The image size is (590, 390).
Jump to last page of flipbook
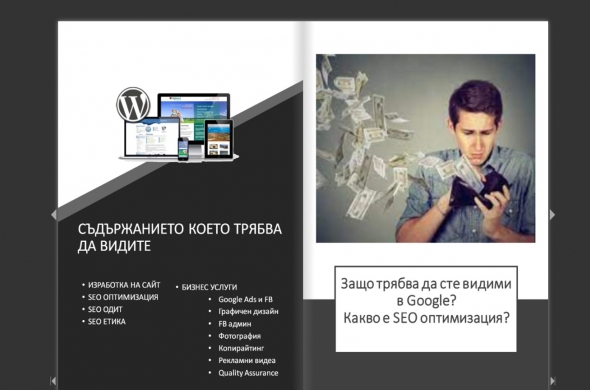click(553, 381)
